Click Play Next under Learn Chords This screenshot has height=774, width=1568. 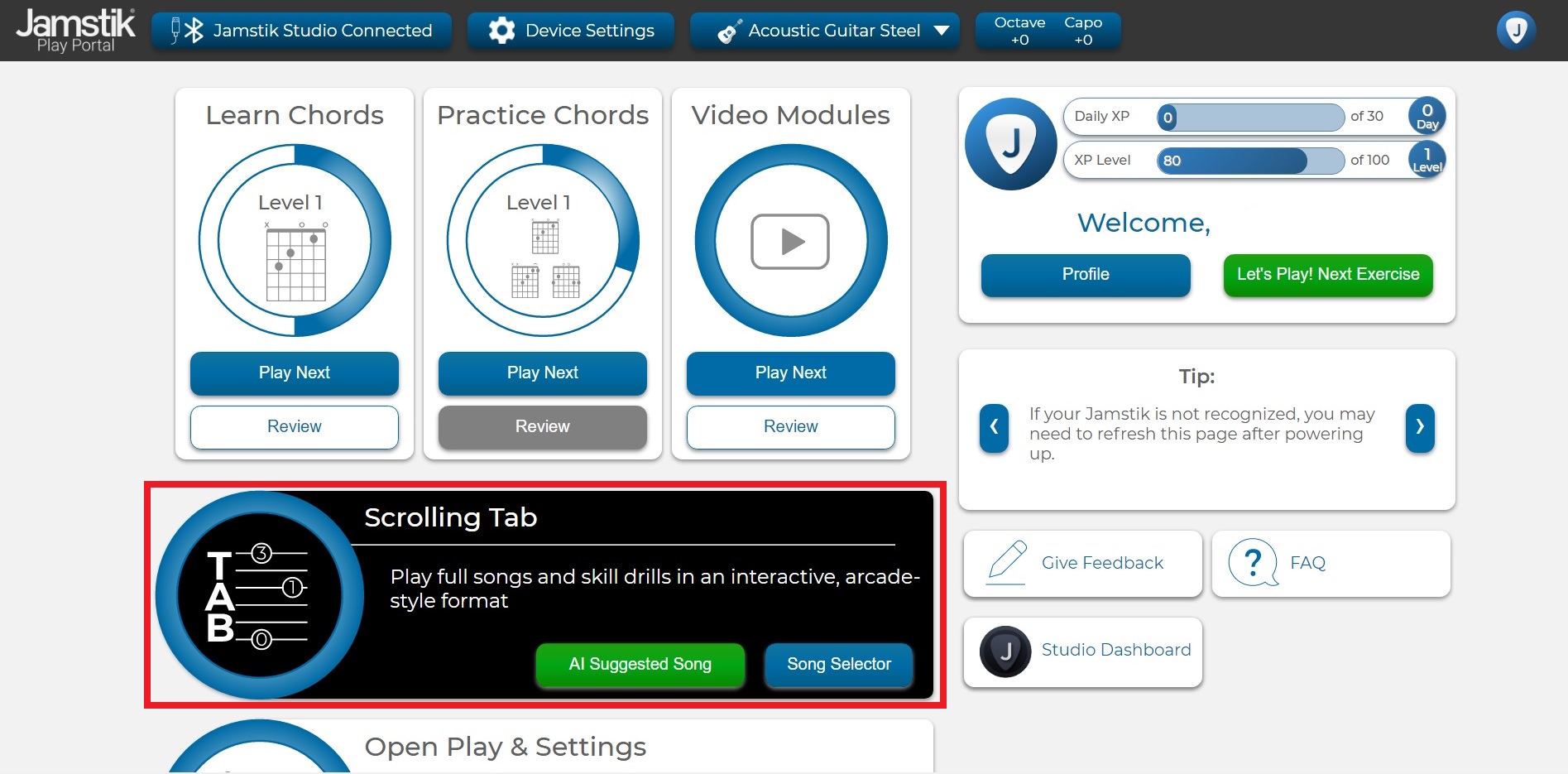pyautogui.click(x=295, y=373)
